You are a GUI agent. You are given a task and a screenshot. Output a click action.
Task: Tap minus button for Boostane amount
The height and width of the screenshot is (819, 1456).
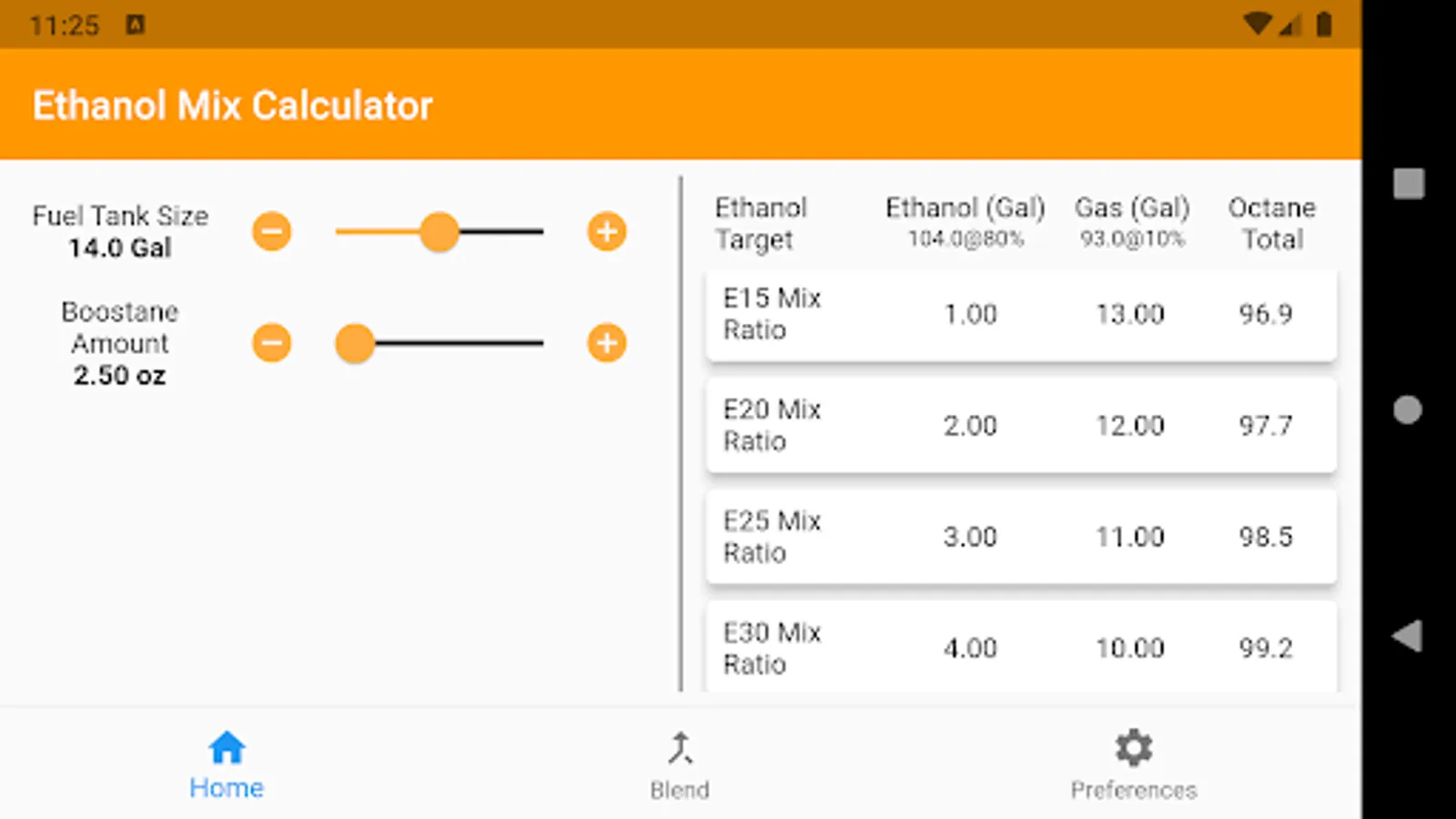(x=272, y=343)
